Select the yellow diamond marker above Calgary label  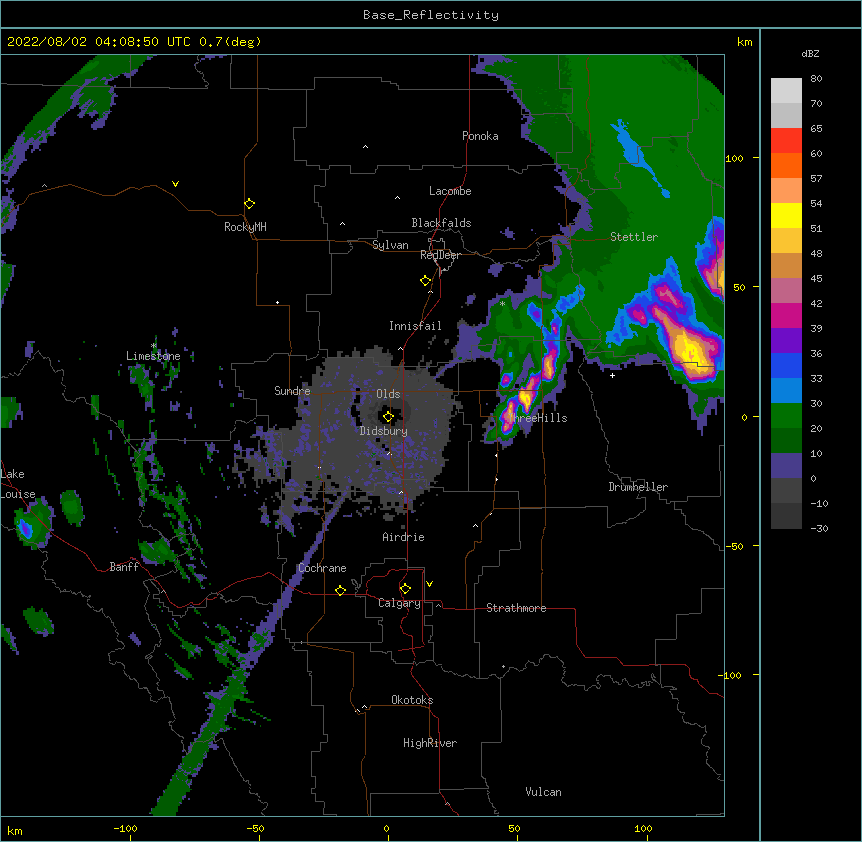pos(405,589)
